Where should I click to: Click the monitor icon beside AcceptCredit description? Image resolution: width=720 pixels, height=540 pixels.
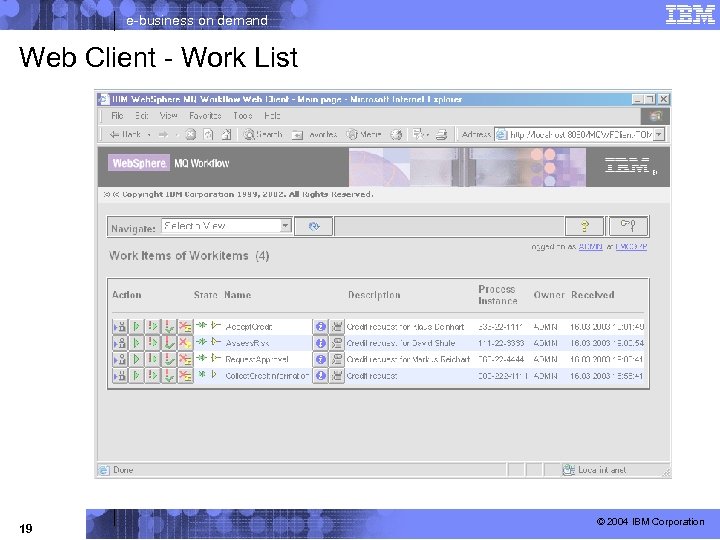point(337,326)
